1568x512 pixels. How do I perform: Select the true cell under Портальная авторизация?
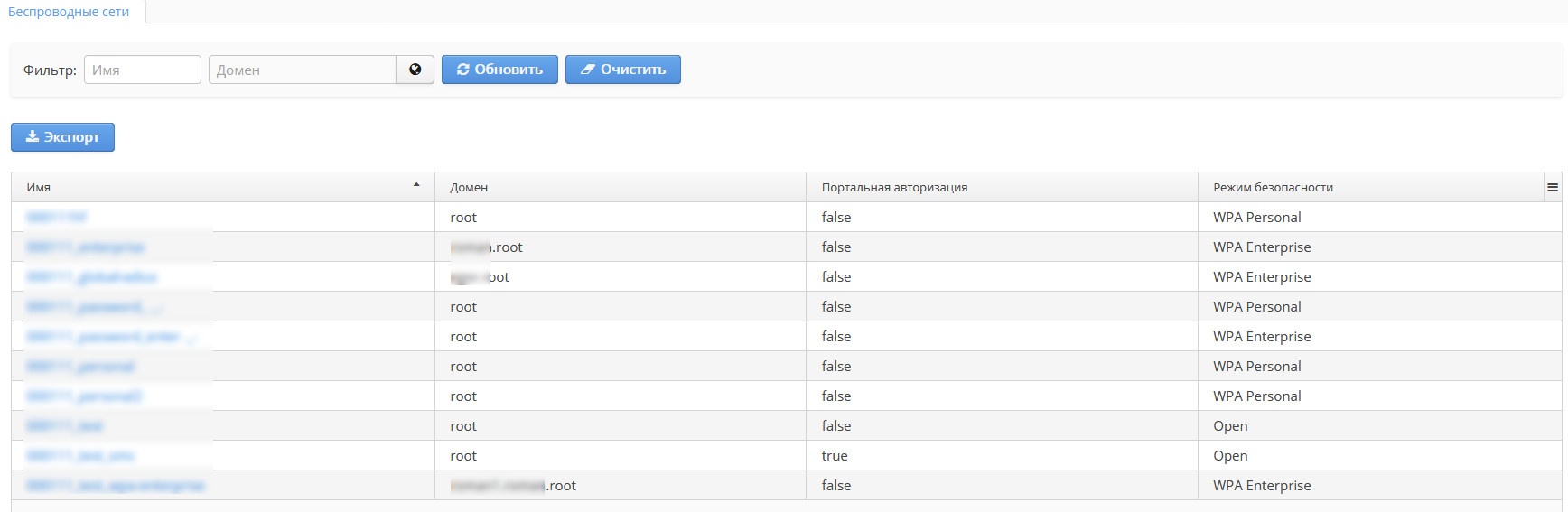[835, 456]
